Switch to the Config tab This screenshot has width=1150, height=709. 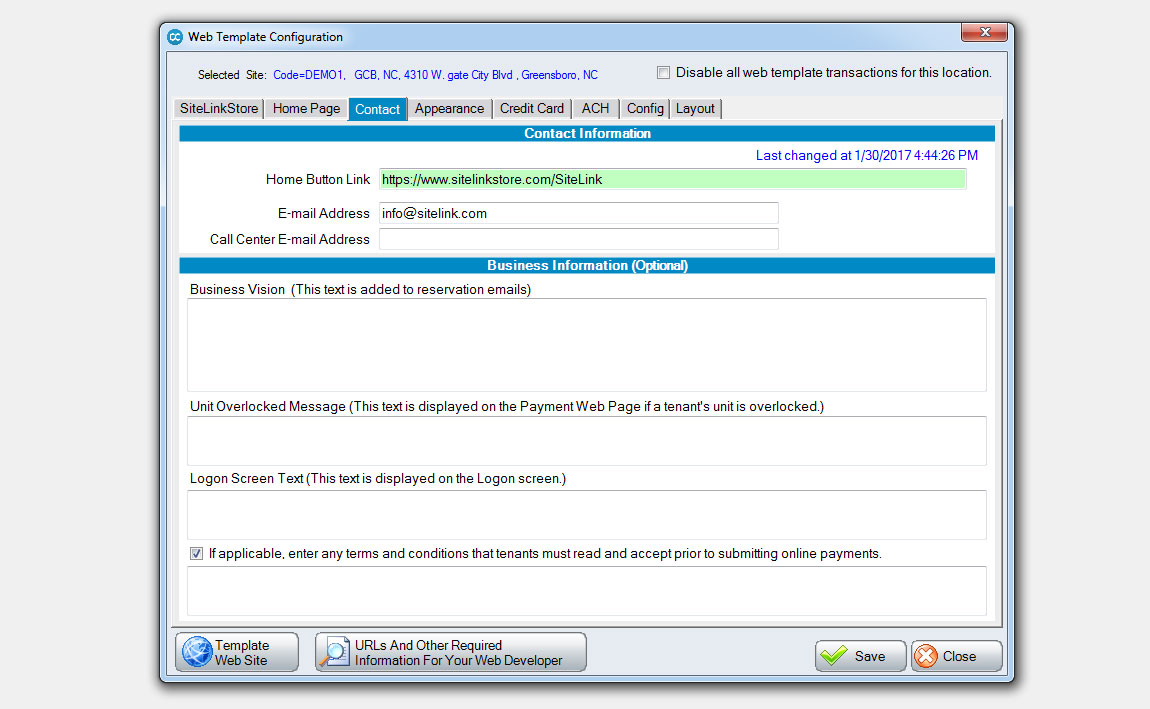645,108
